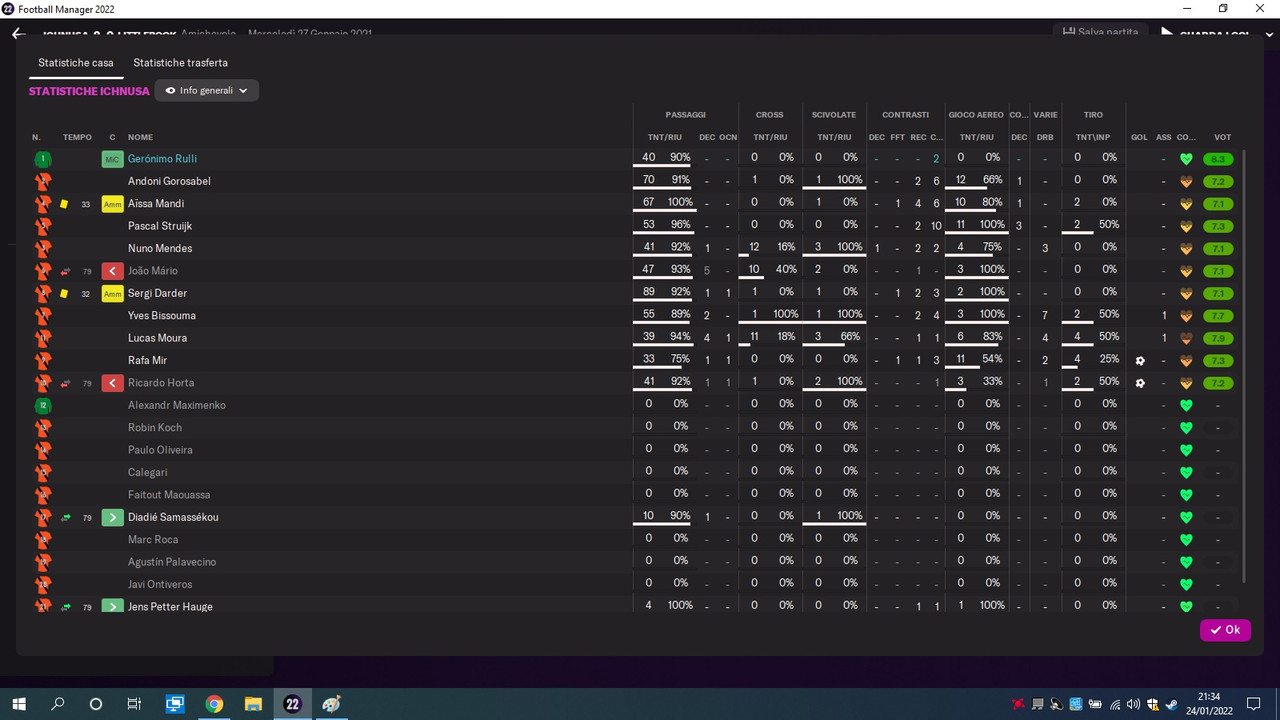This screenshot has width=1280, height=720.
Task: Click the 8.3 rating badge for Rulli
Action: (1218, 159)
